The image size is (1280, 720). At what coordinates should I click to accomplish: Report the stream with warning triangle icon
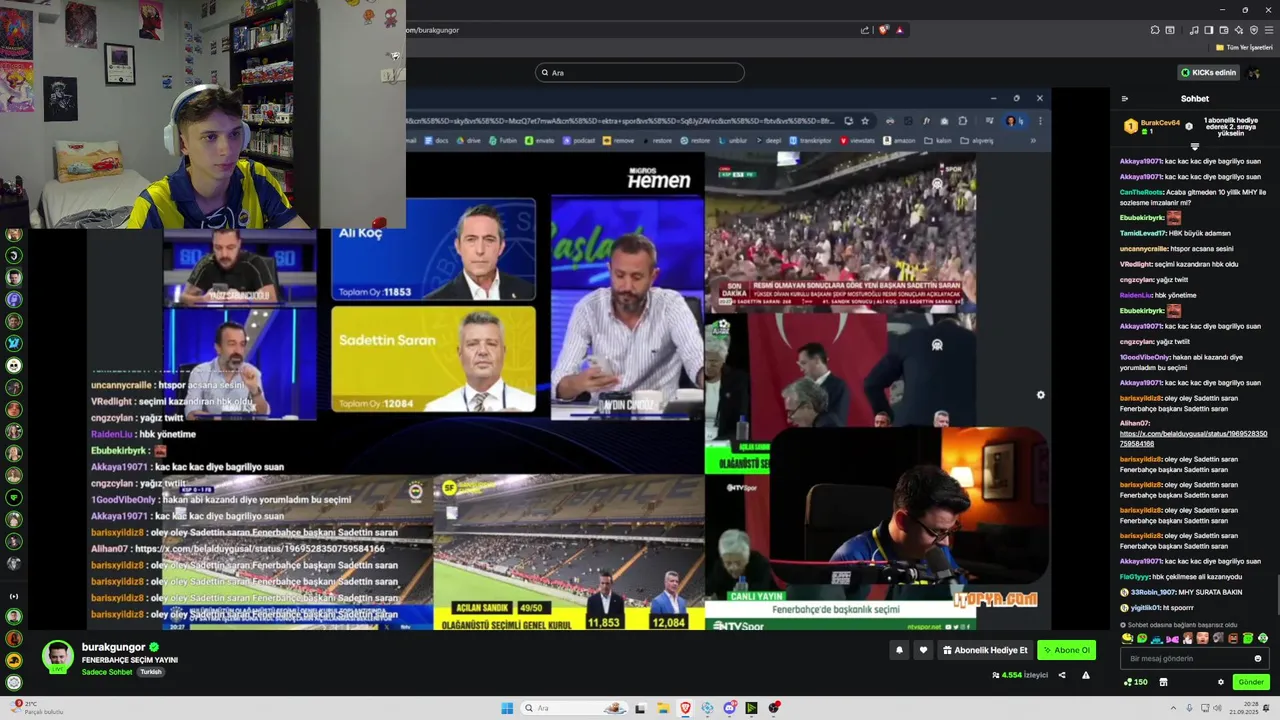point(1086,675)
